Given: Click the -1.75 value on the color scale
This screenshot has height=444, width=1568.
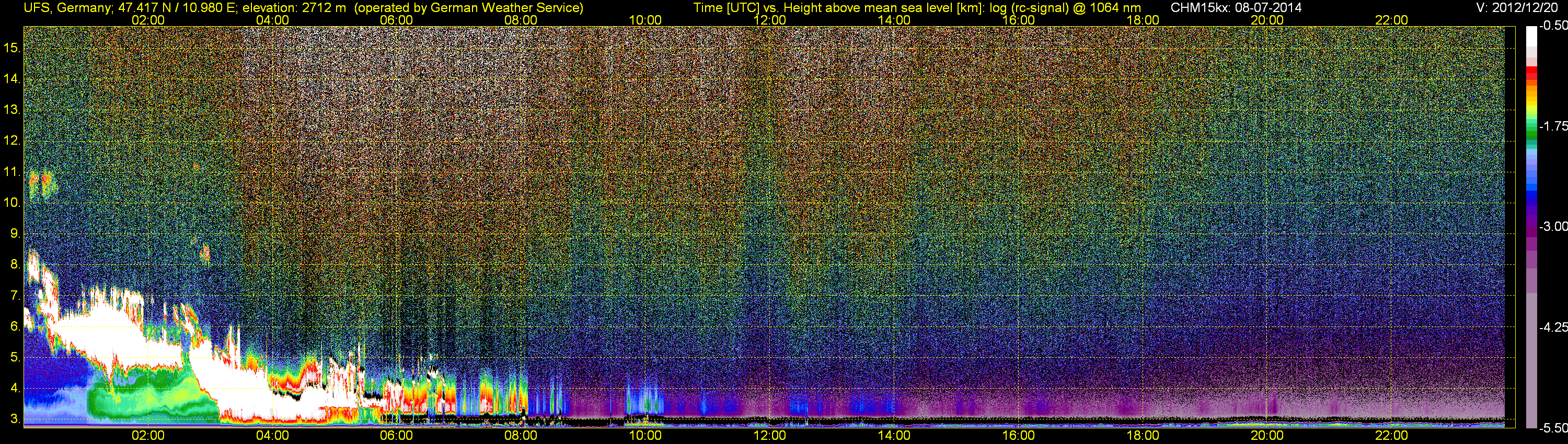Looking at the screenshot, I should [x=1553, y=126].
